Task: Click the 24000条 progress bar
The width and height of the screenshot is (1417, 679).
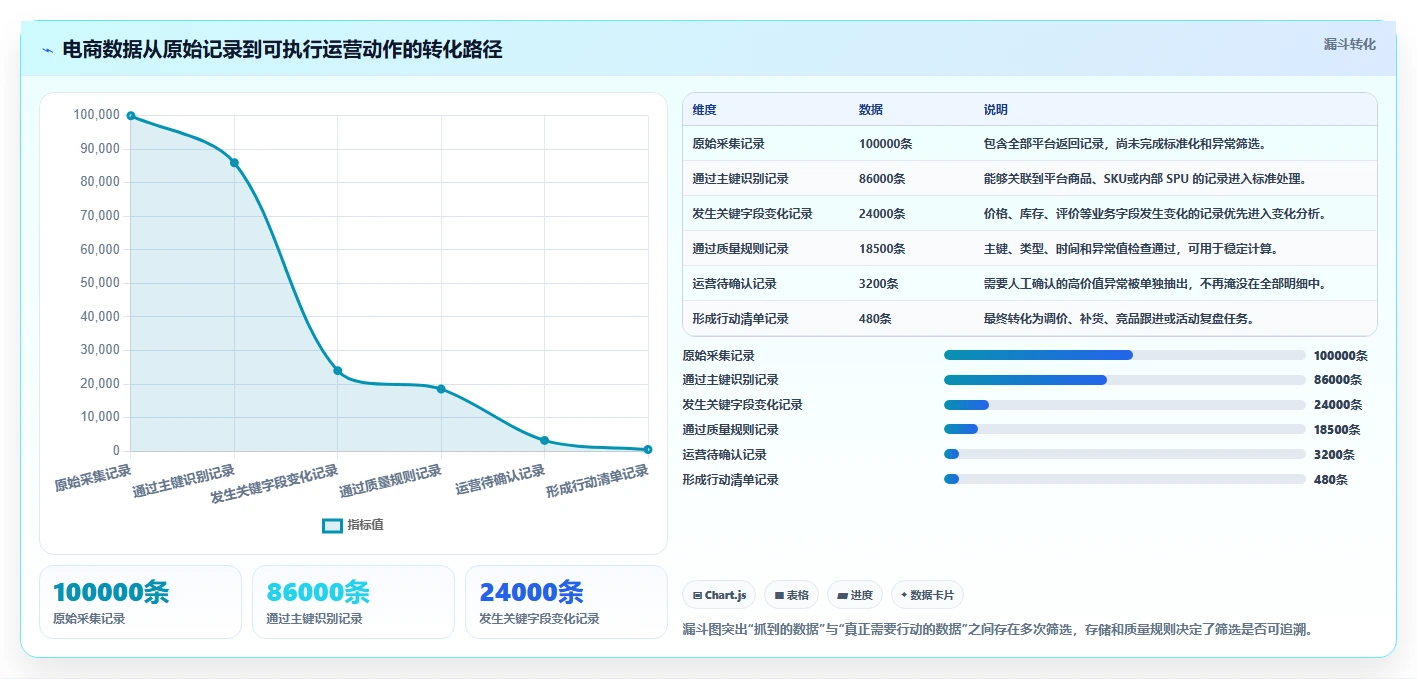Action: click(1125, 405)
